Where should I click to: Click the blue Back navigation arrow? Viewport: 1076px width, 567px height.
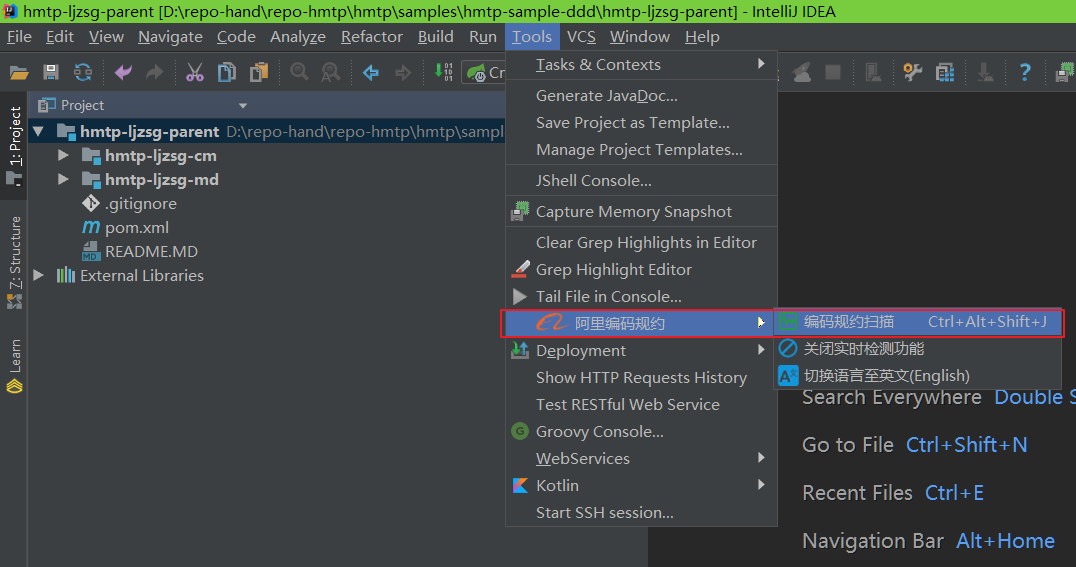tap(371, 72)
